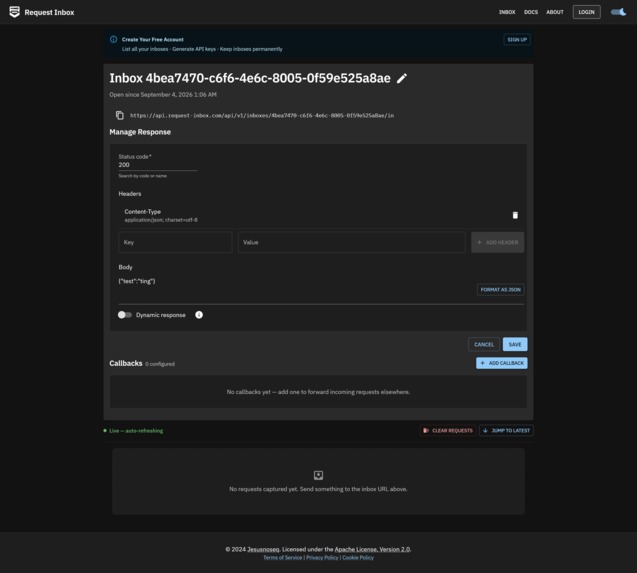Click the Request Inbox title text
Image resolution: width=637 pixels, height=573 pixels.
[x=49, y=12]
